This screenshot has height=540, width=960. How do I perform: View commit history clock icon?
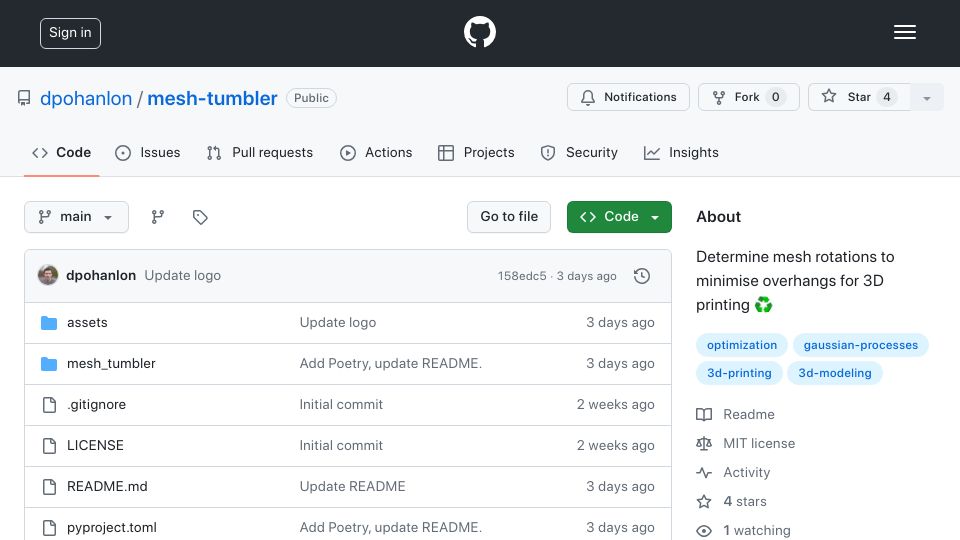coord(642,276)
